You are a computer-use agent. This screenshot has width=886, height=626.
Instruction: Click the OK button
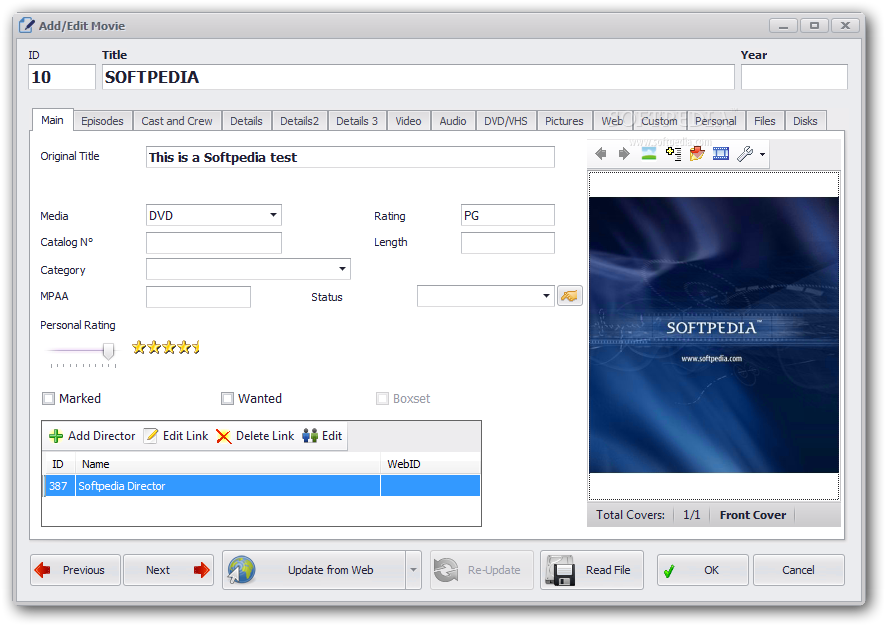coord(702,570)
